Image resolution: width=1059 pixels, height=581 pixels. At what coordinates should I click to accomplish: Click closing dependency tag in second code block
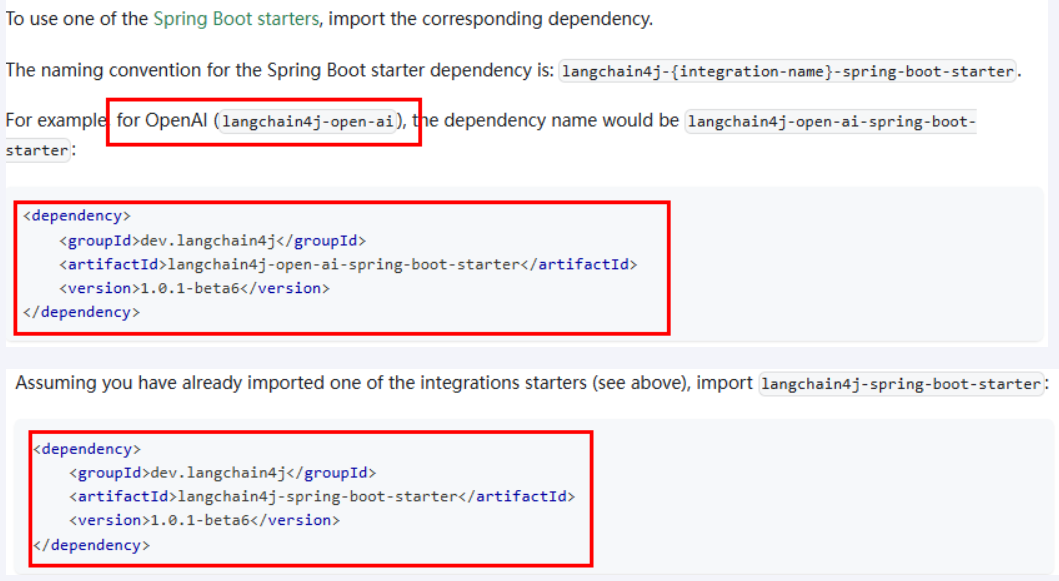coord(91,546)
